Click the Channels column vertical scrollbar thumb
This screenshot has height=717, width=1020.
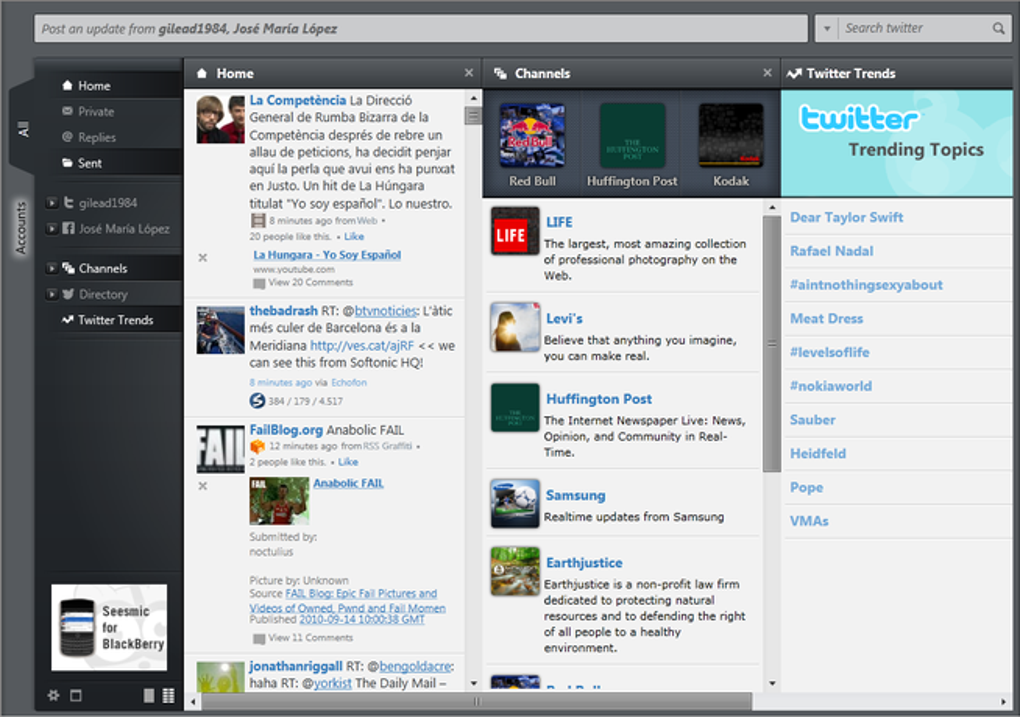point(772,344)
